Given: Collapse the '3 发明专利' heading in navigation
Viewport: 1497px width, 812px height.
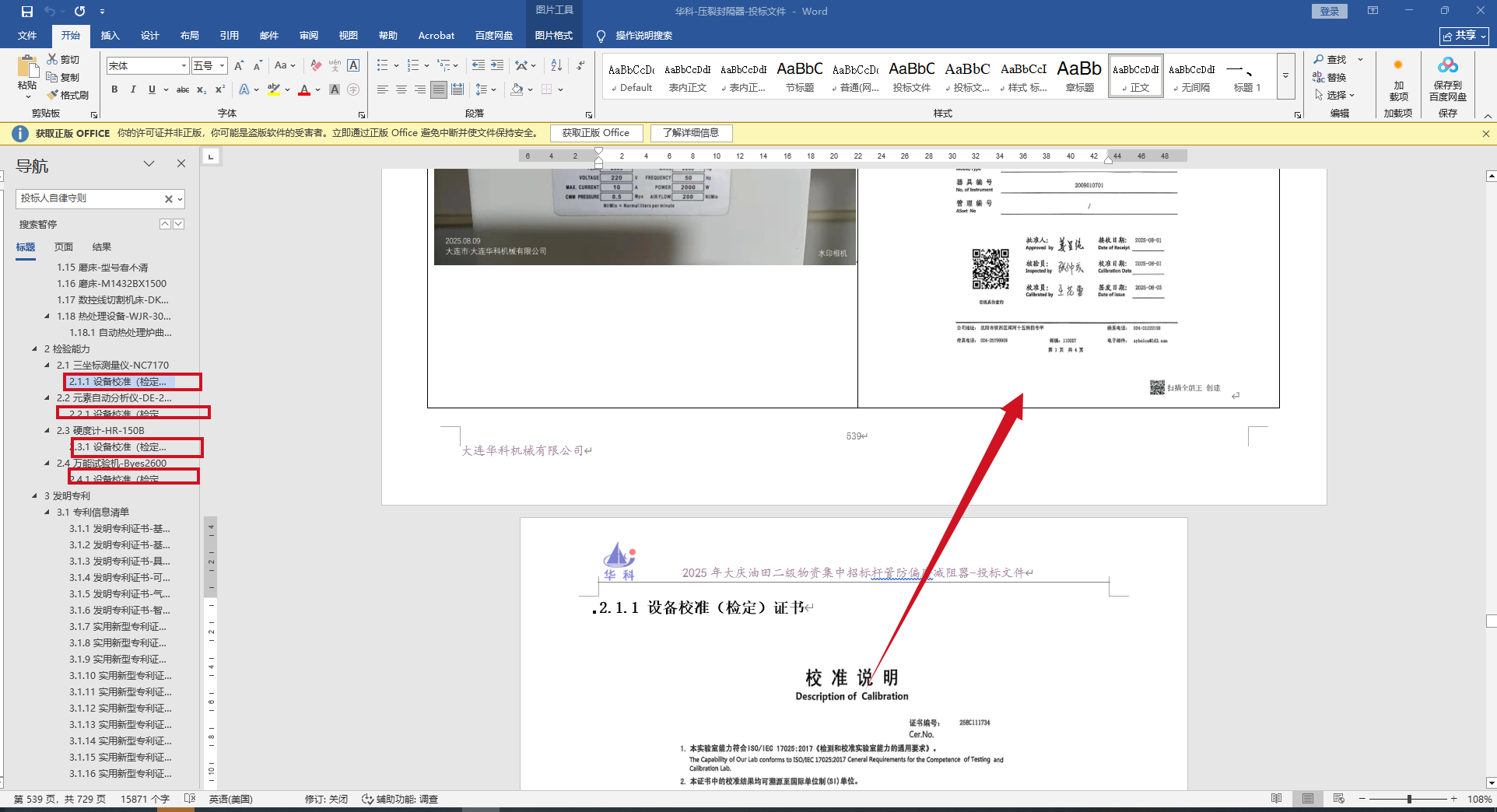Looking at the screenshot, I should (x=34, y=495).
